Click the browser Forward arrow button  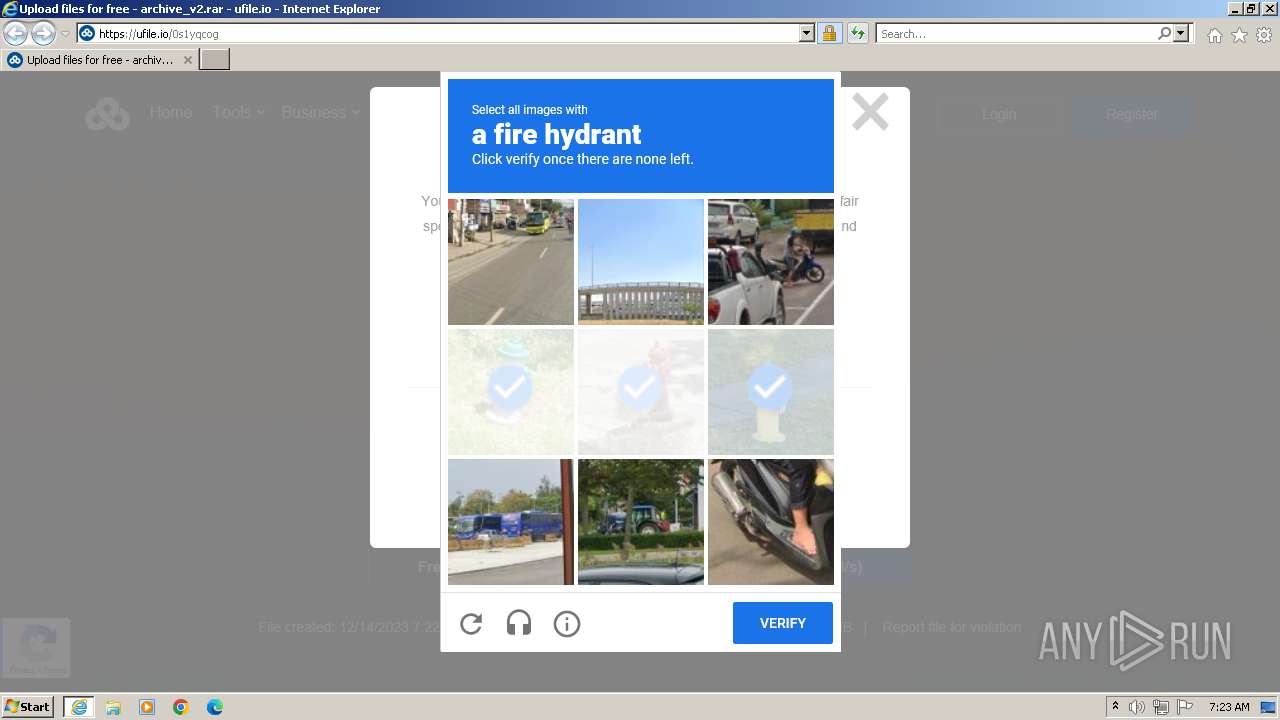tap(43, 34)
